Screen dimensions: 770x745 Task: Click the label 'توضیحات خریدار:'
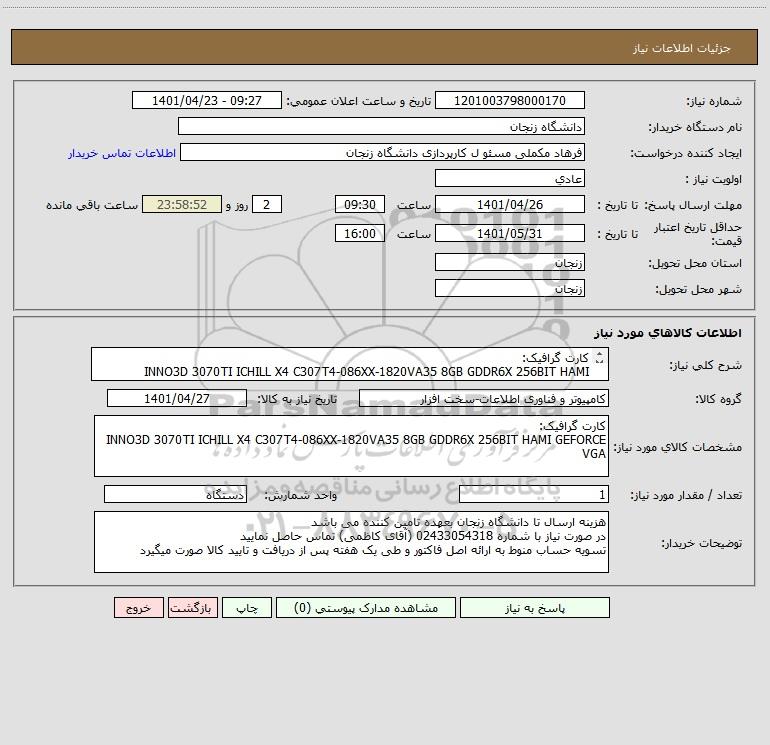tap(702, 544)
